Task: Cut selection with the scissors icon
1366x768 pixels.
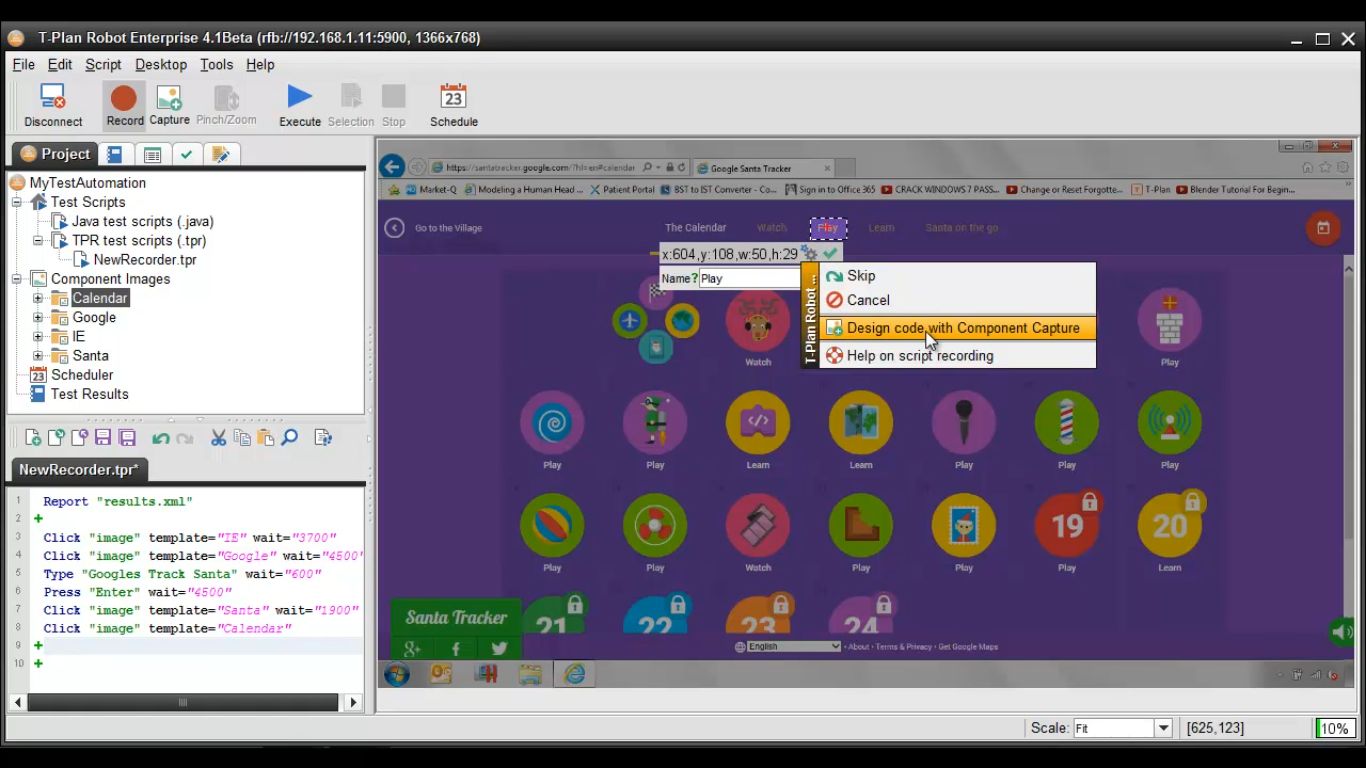Action: pyautogui.click(x=218, y=437)
